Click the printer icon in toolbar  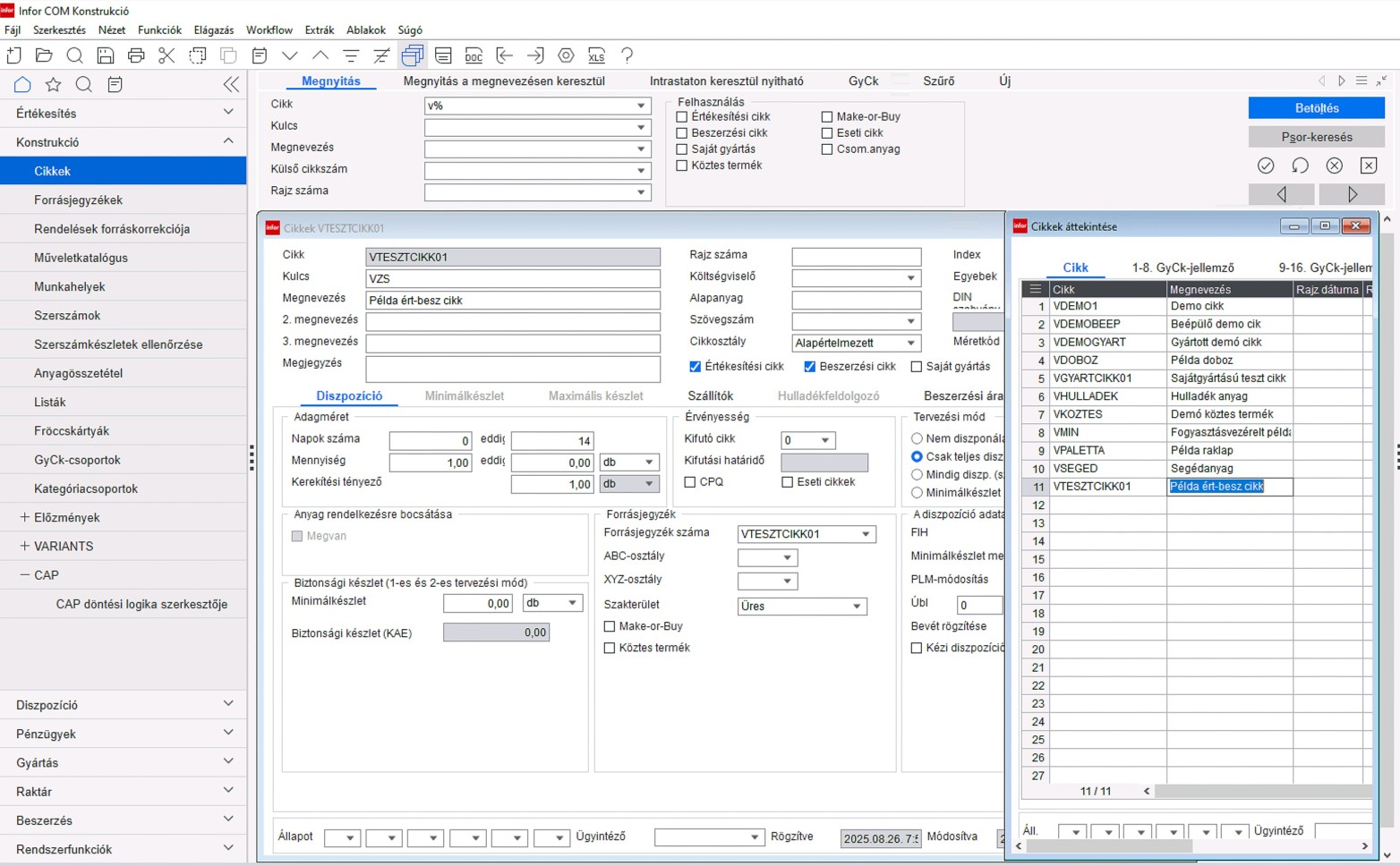tap(136, 55)
